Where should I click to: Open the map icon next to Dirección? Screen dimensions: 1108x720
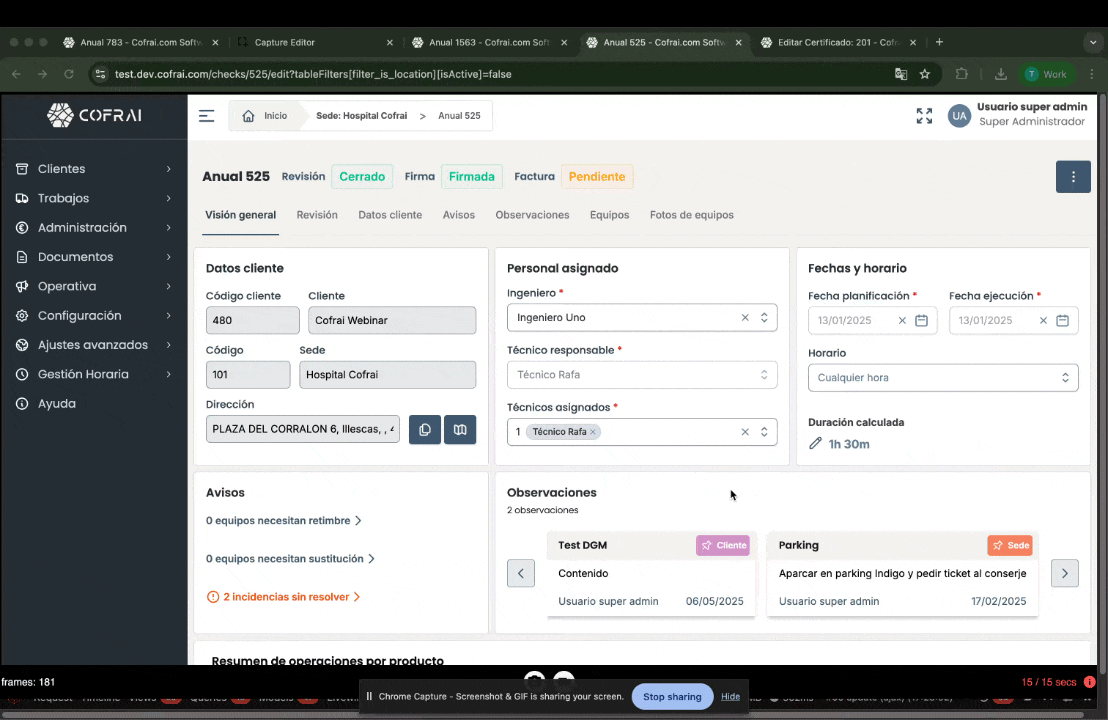(x=460, y=430)
